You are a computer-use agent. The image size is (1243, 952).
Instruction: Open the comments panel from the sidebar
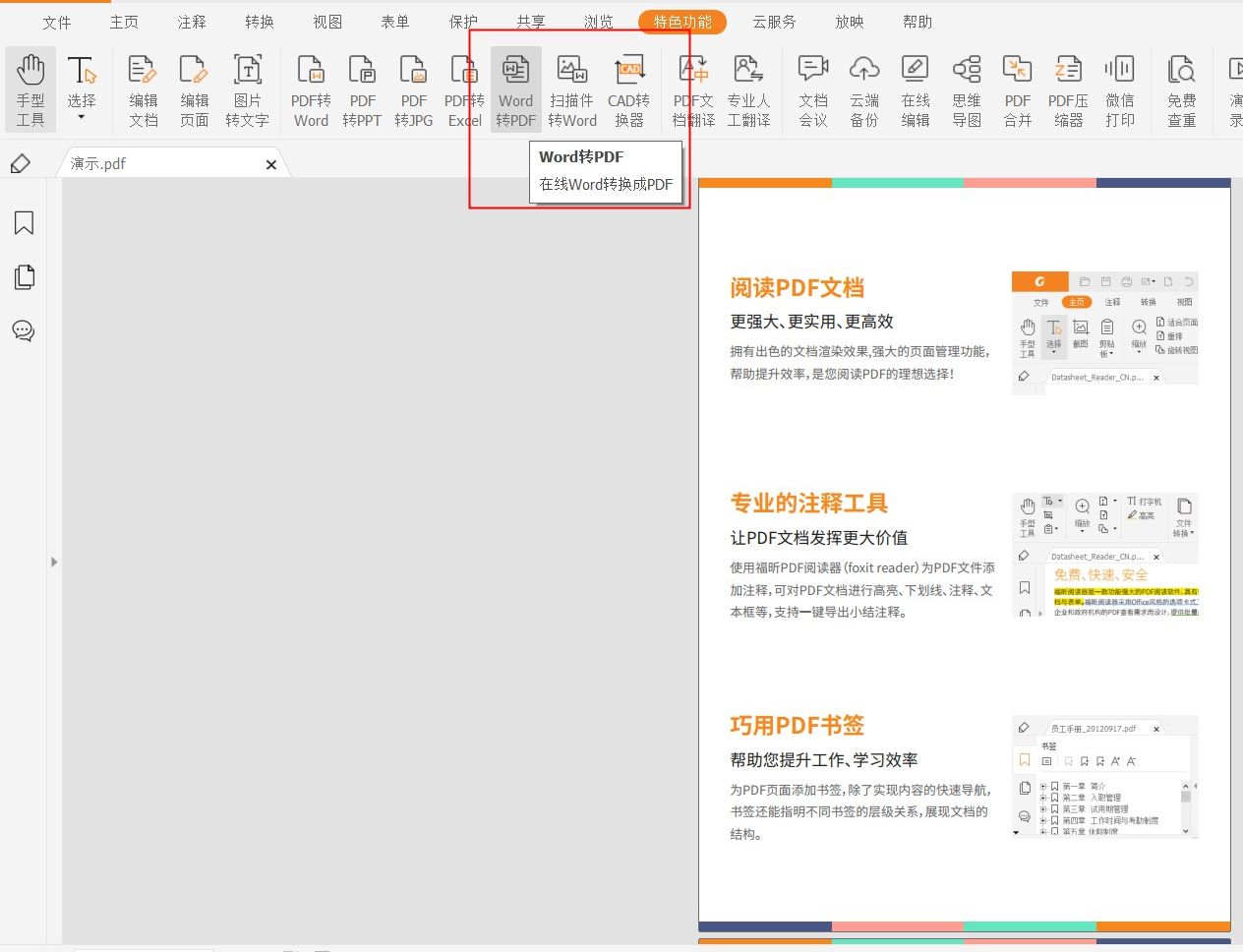(x=24, y=330)
